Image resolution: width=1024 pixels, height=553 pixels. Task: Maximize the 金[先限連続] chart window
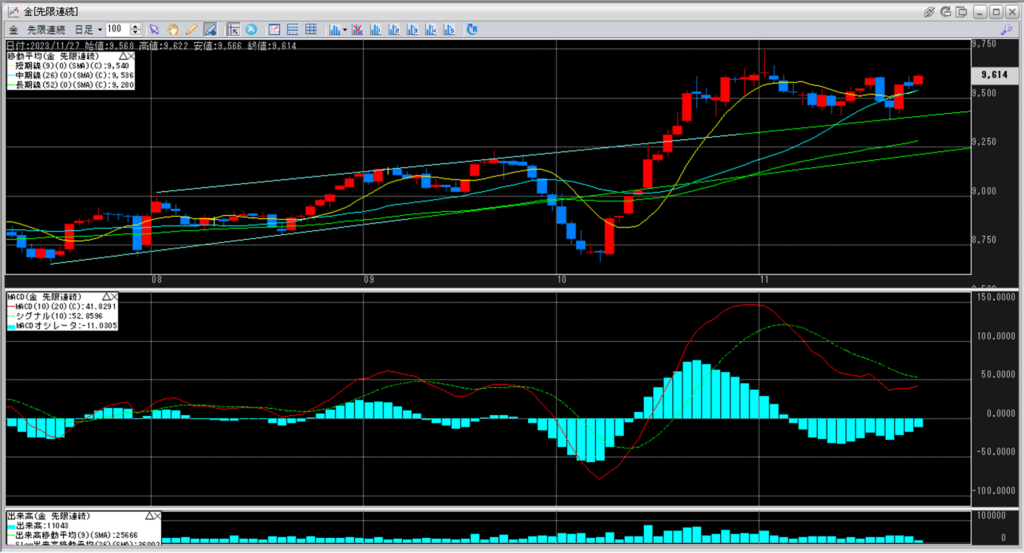996,12
